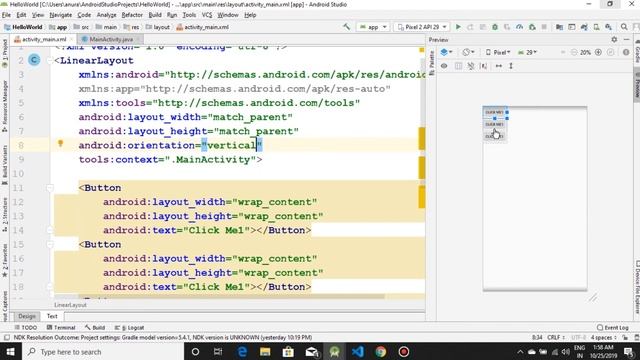This screenshot has width=640, height=360.
Task: Open the TODO tool window
Action: tap(26, 327)
